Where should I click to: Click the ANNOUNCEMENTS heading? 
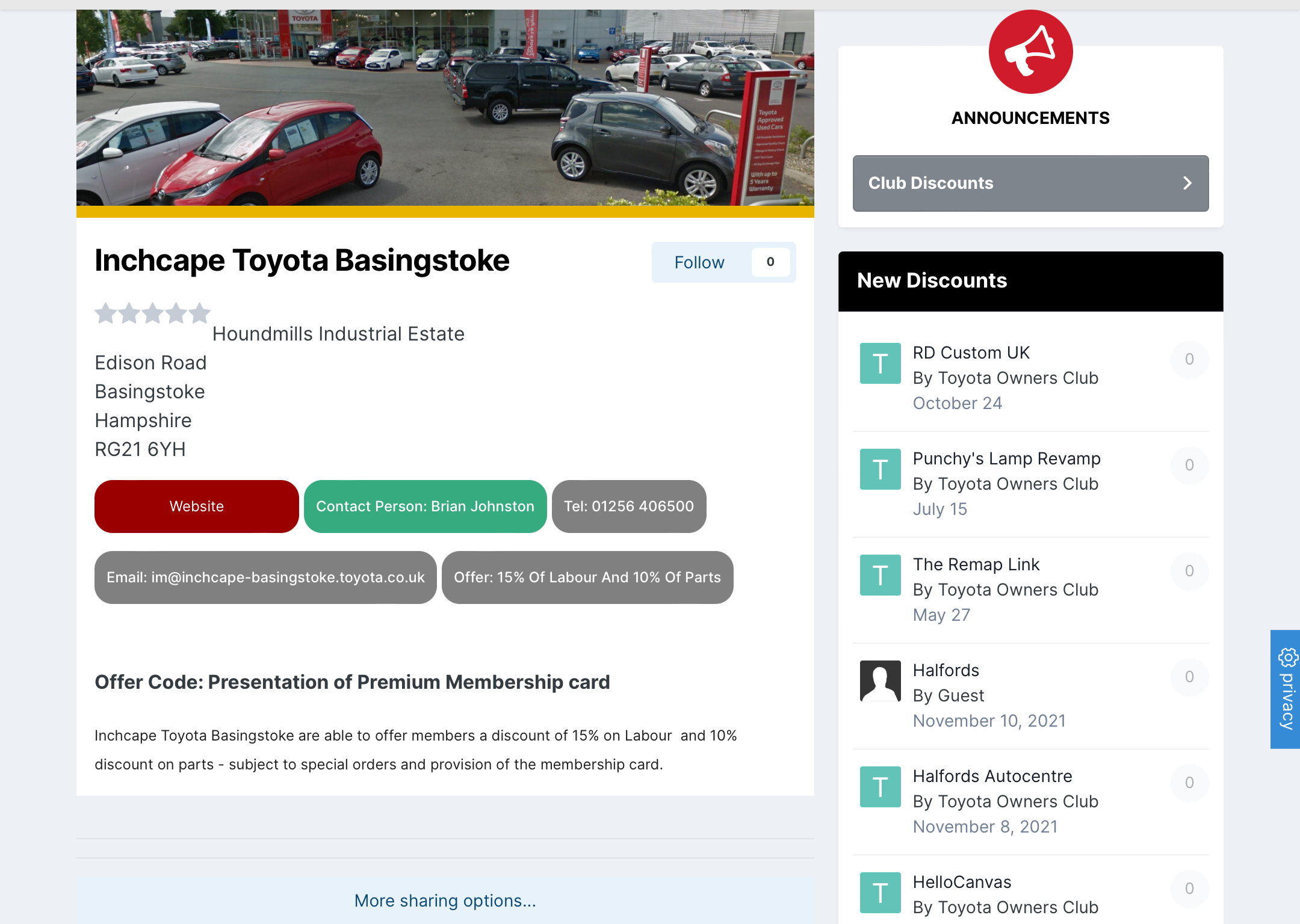tap(1030, 118)
